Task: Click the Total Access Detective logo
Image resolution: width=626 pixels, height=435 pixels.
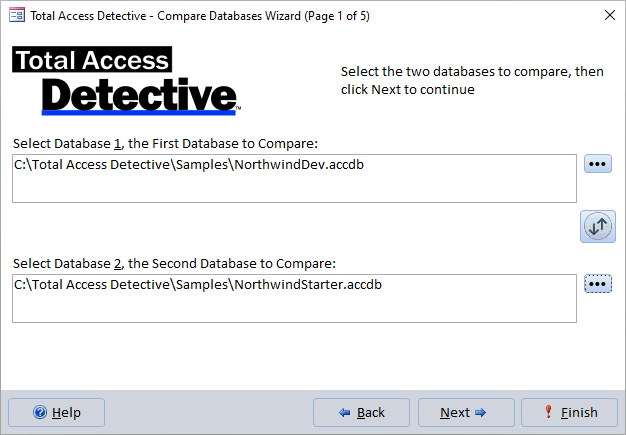Action: coord(127,81)
